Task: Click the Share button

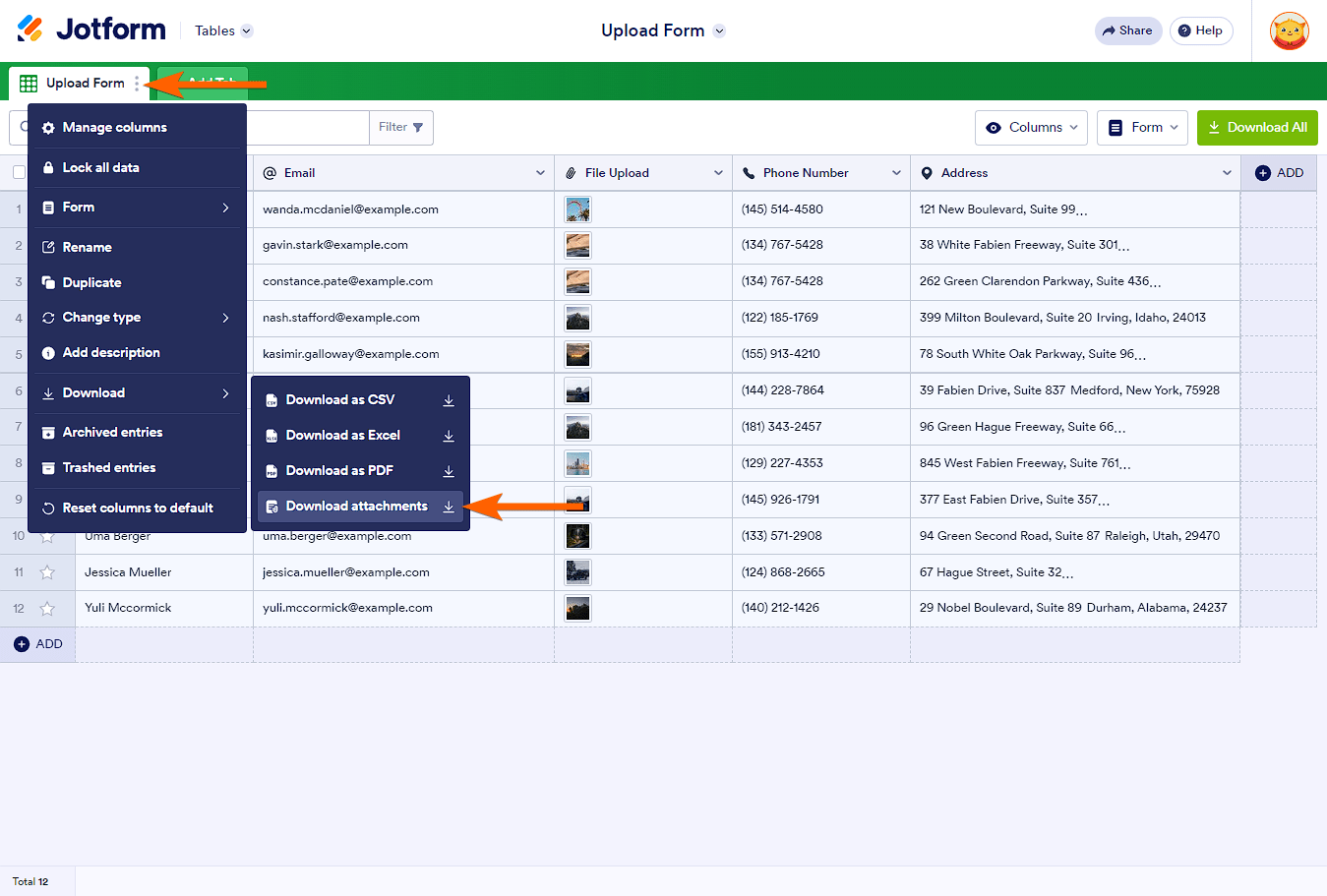Action: (1127, 30)
